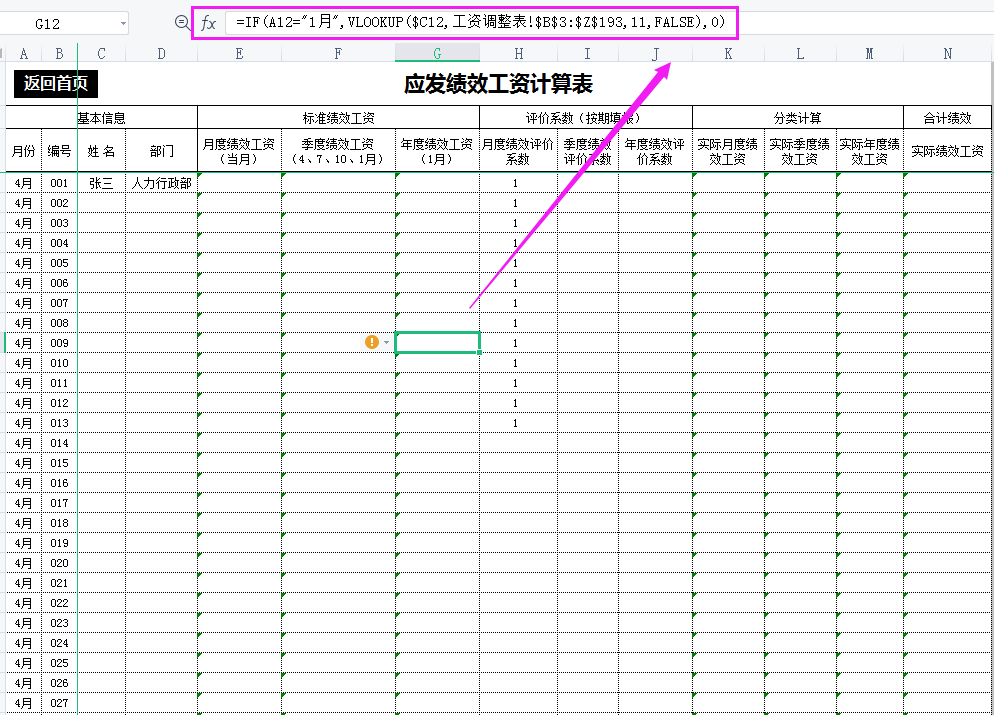Click the title 应发绩效工资计算表
Image resolution: width=994 pixels, height=715 pixels.
[498, 84]
